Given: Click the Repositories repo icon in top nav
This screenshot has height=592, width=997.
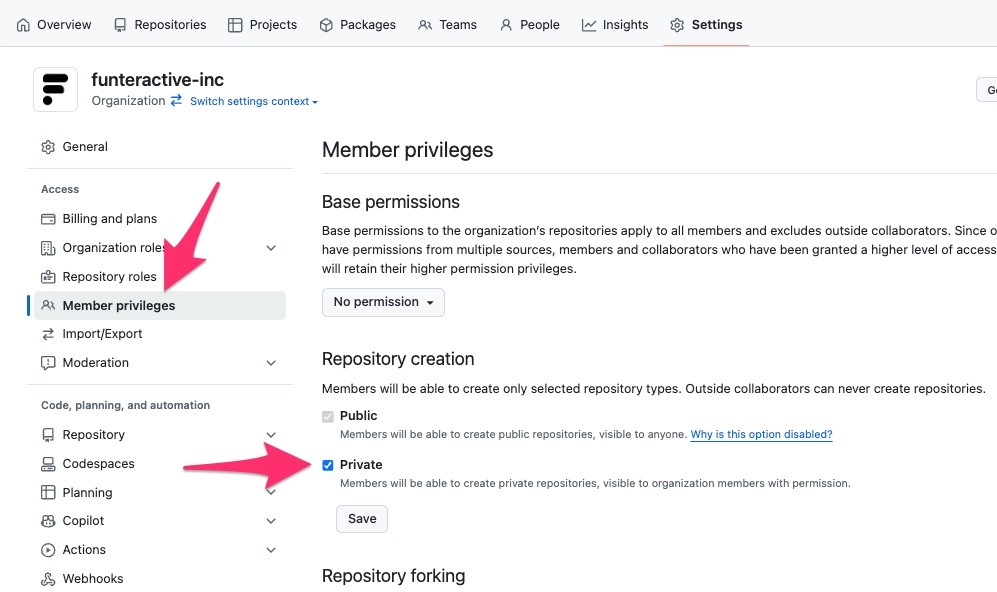Looking at the screenshot, I should click(x=120, y=25).
